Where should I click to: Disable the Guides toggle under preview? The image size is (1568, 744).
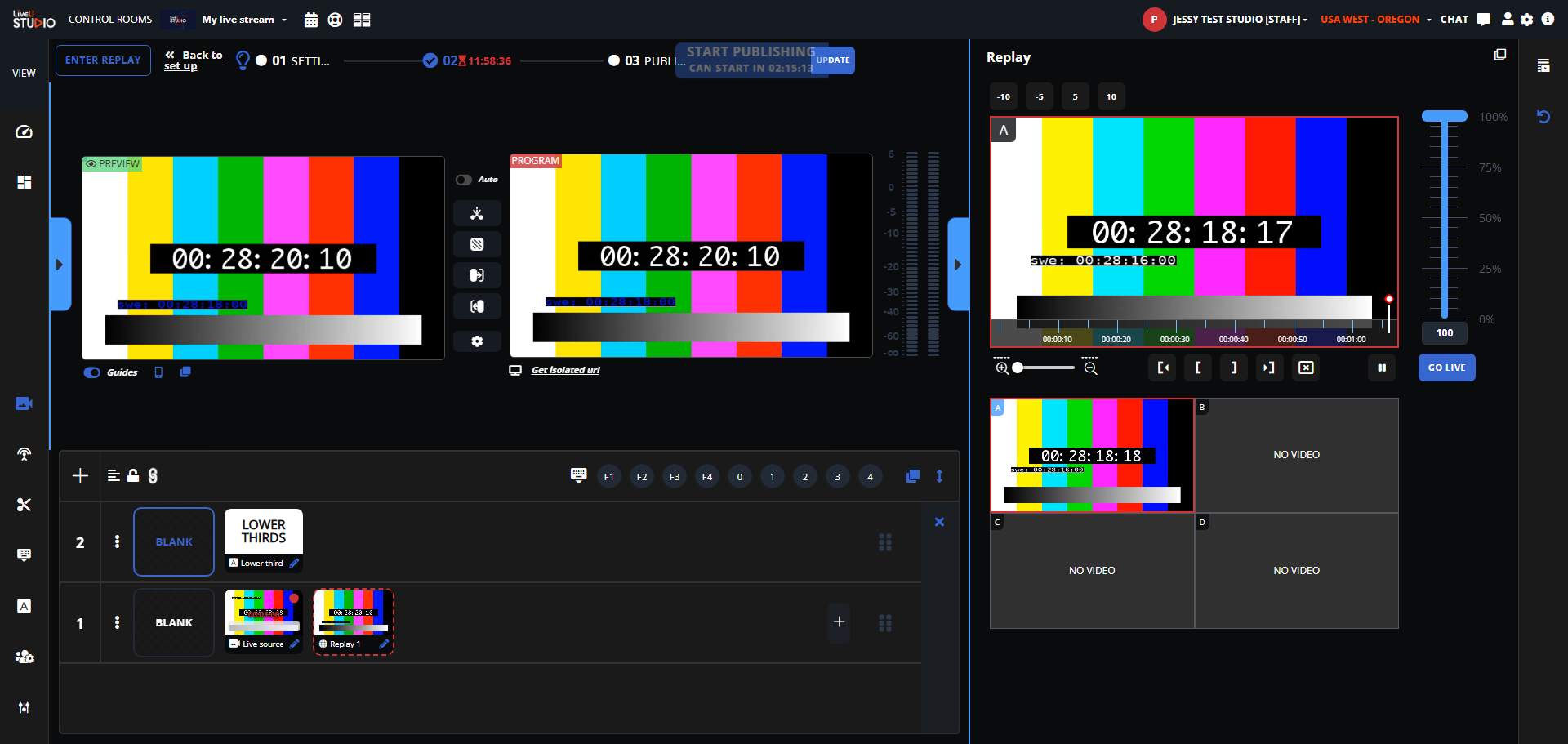point(92,372)
